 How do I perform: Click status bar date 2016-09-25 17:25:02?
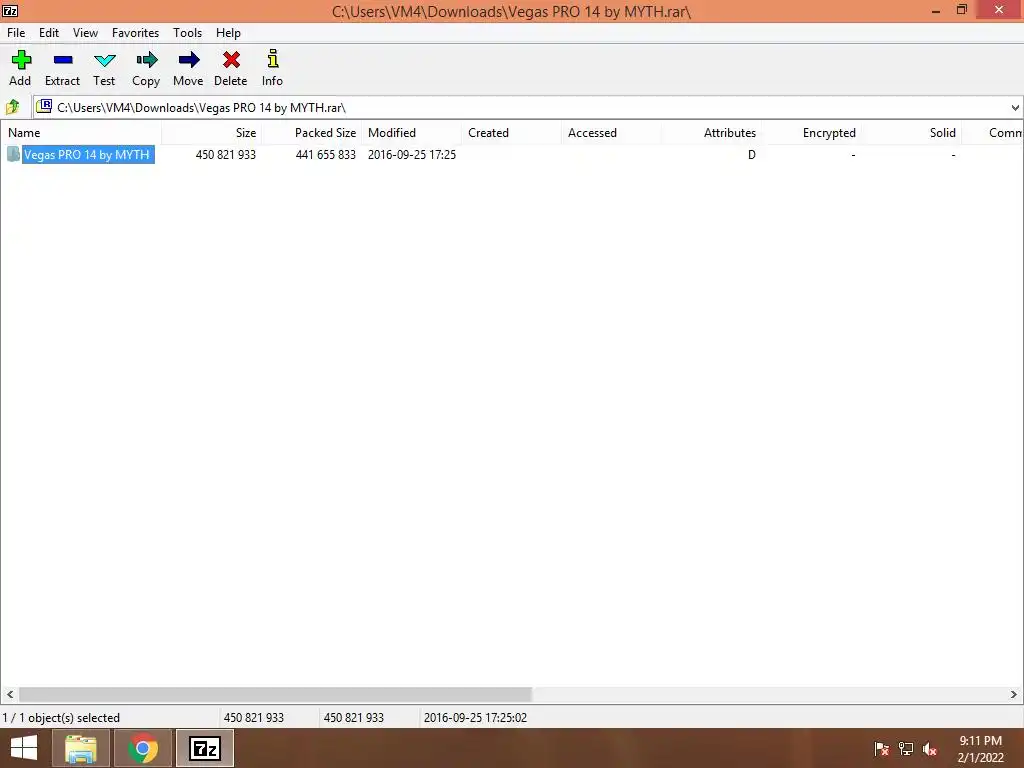pyautogui.click(x=475, y=718)
